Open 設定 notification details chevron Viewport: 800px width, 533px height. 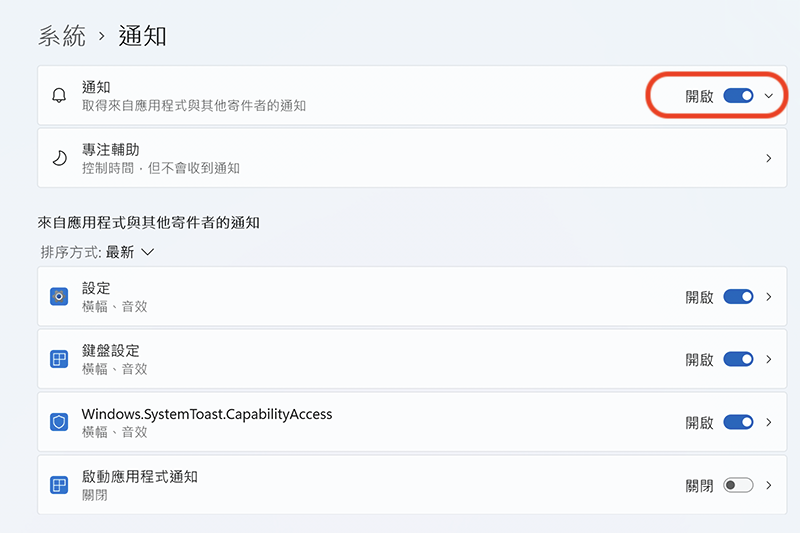coord(769,297)
